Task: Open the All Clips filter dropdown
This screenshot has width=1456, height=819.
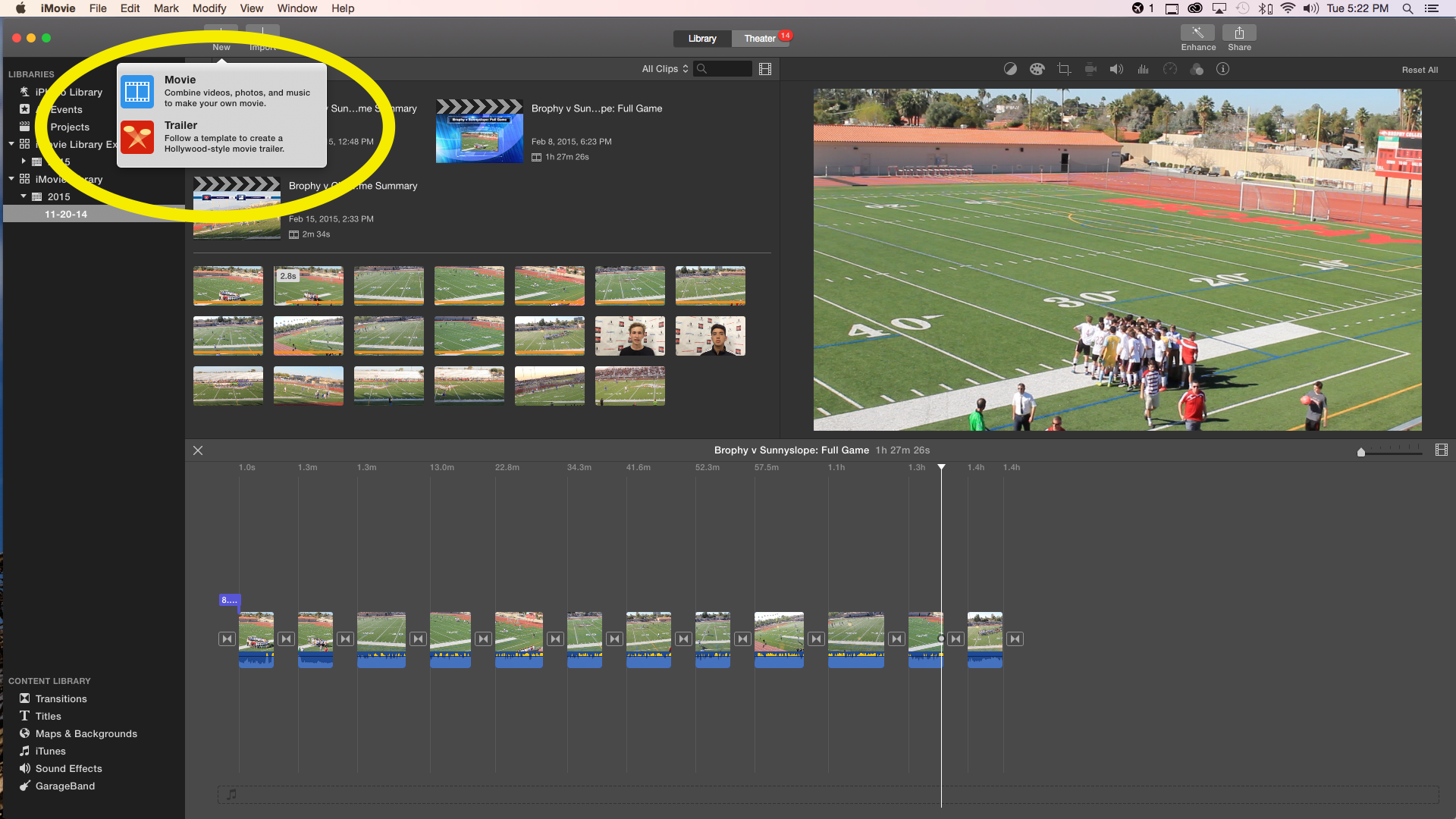Action: click(665, 69)
